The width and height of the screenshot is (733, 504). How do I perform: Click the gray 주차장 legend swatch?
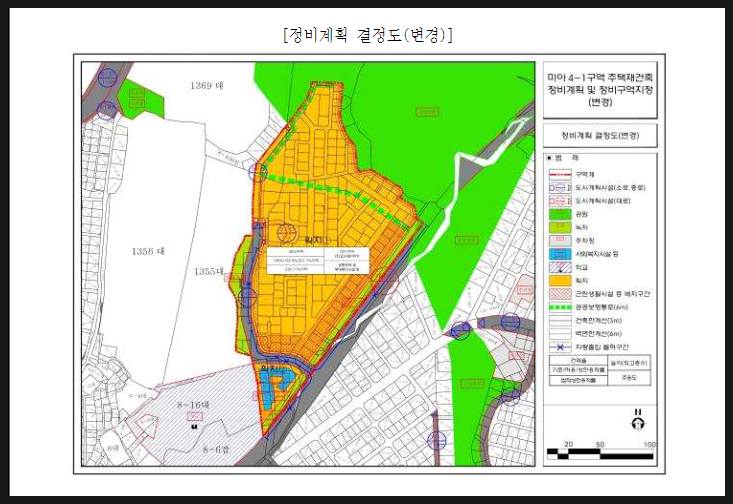(x=560, y=241)
